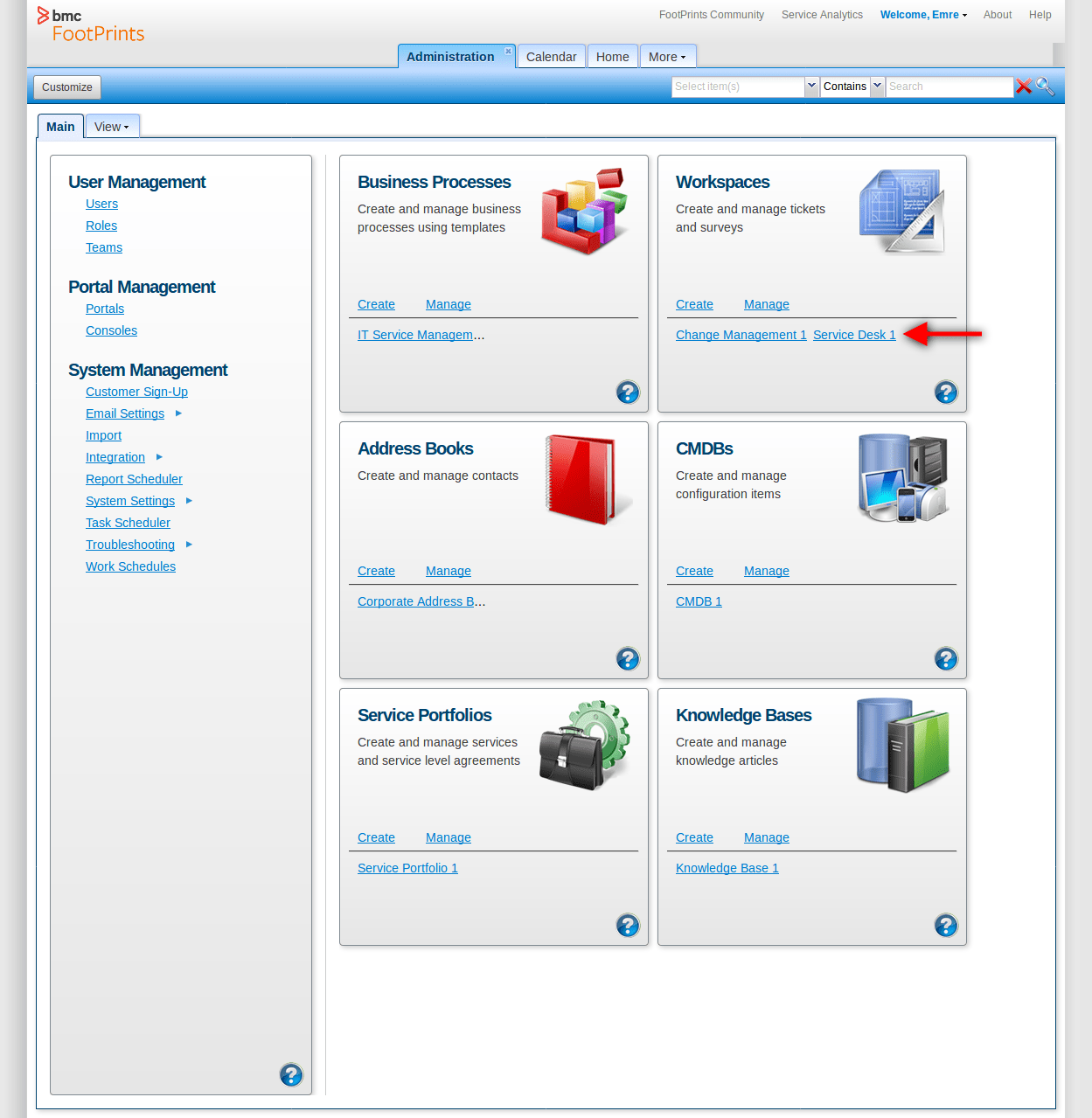Open the left sidebar help icon
Screen dimensions: 1092x1118
(291, 1075)
